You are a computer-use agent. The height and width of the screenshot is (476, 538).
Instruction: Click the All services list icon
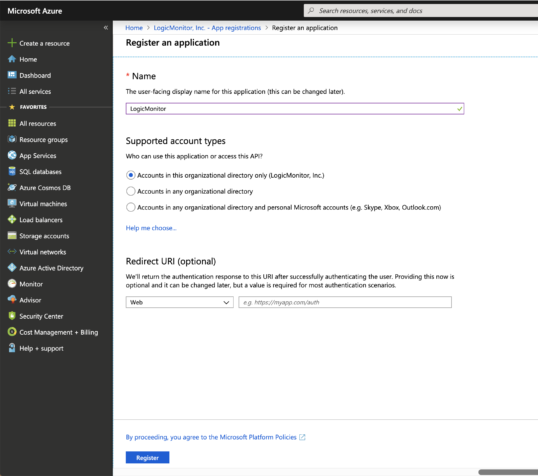[12, 91]
